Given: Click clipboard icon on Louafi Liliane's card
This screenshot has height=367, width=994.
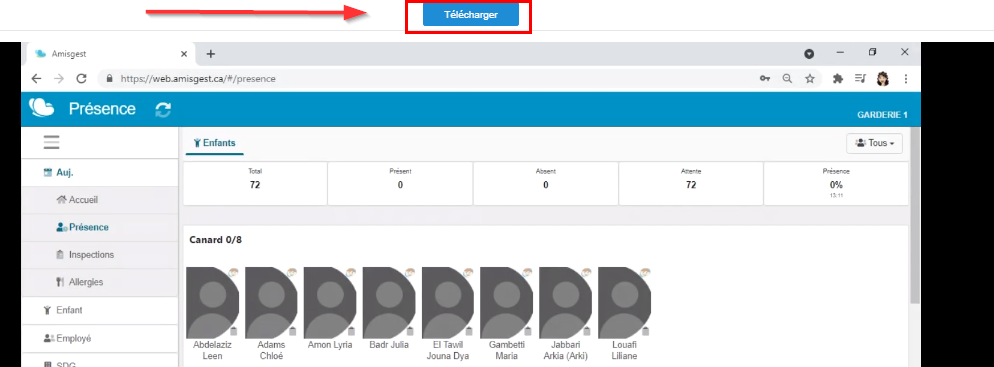Looking at the screenshot, I should click(x=645, y=331).
